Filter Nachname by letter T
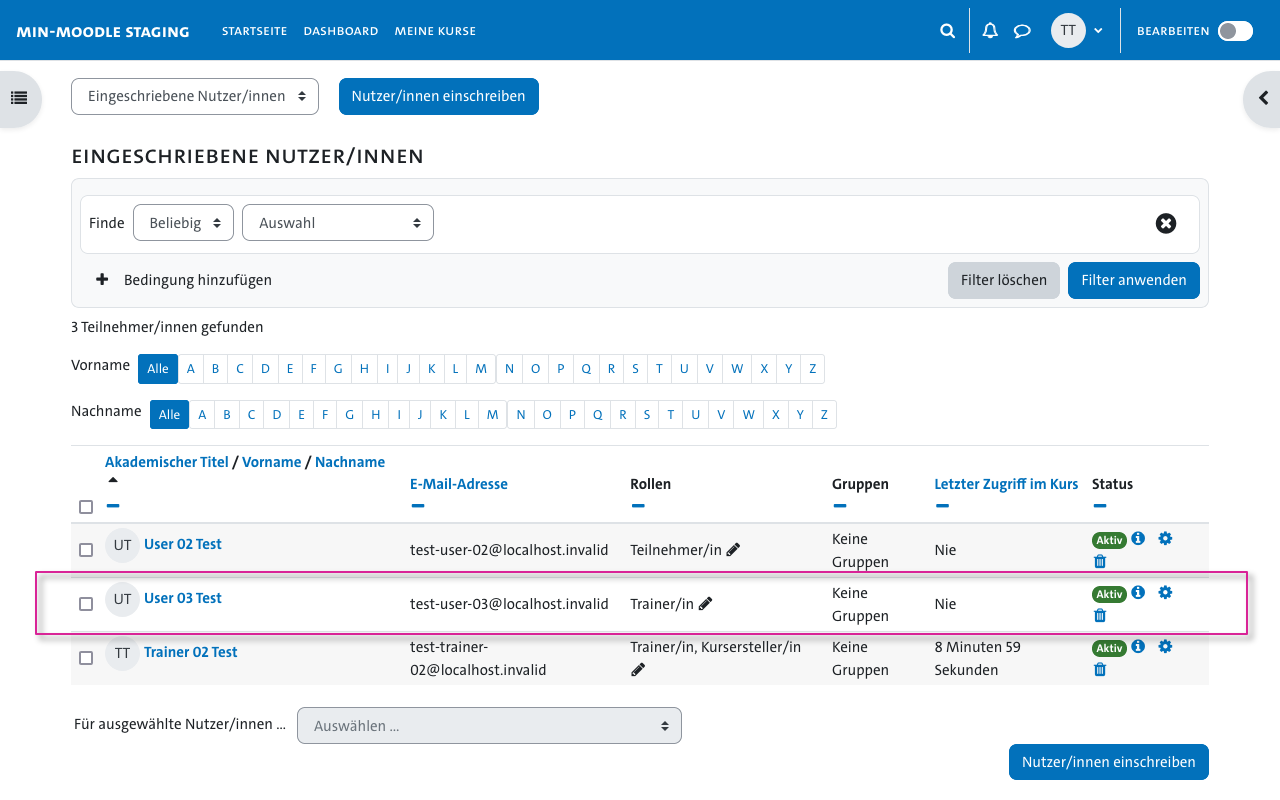 pyautogui.click(x=672, y=415)
